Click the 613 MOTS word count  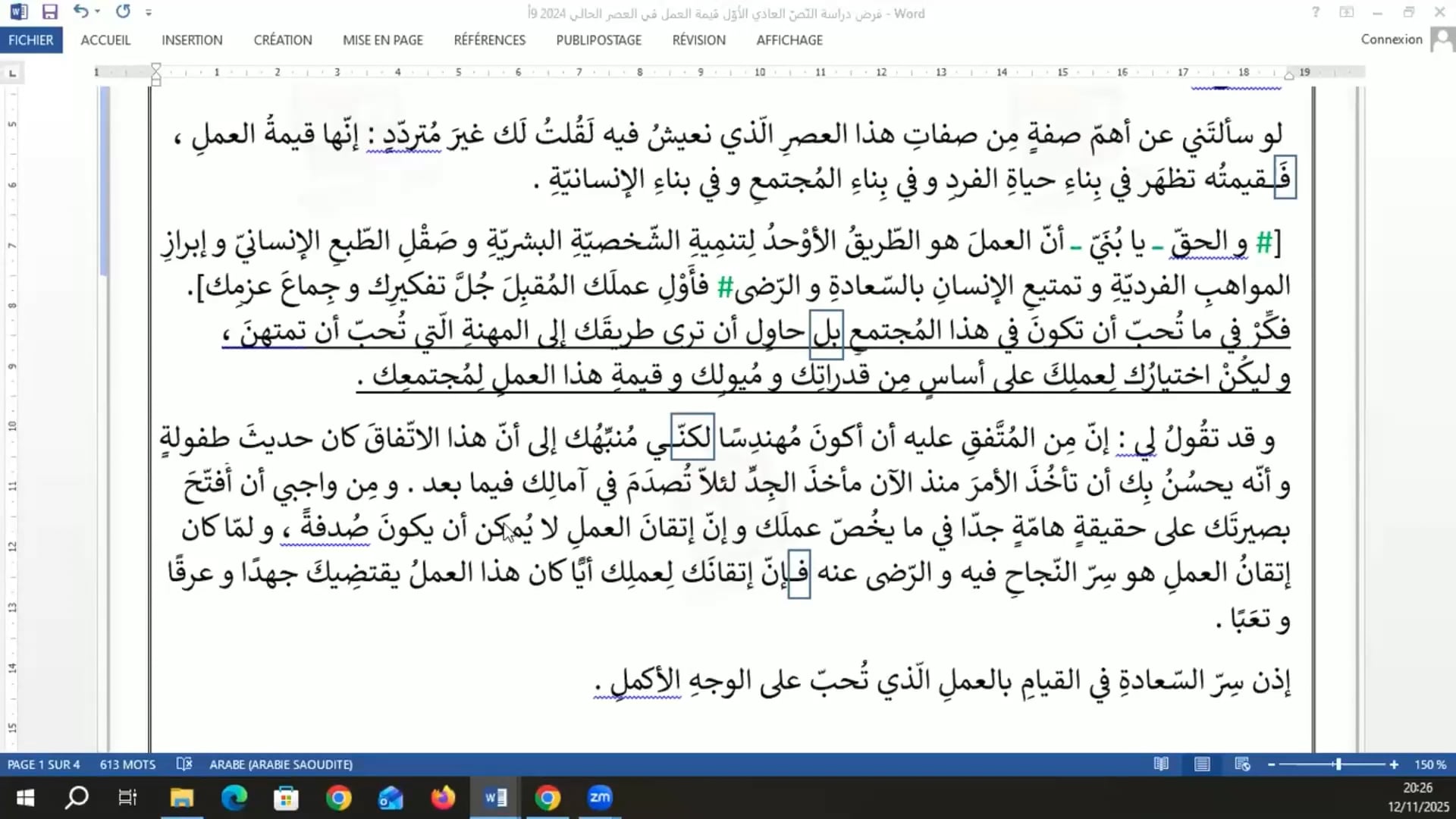[x=127, y=764]
